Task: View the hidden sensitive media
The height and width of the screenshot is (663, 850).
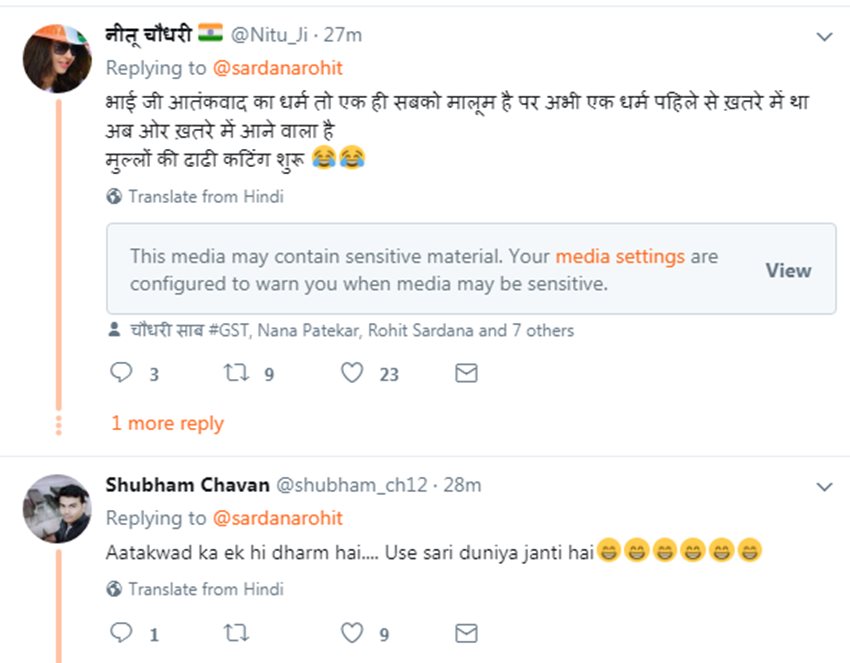Action: pos(788,270)
